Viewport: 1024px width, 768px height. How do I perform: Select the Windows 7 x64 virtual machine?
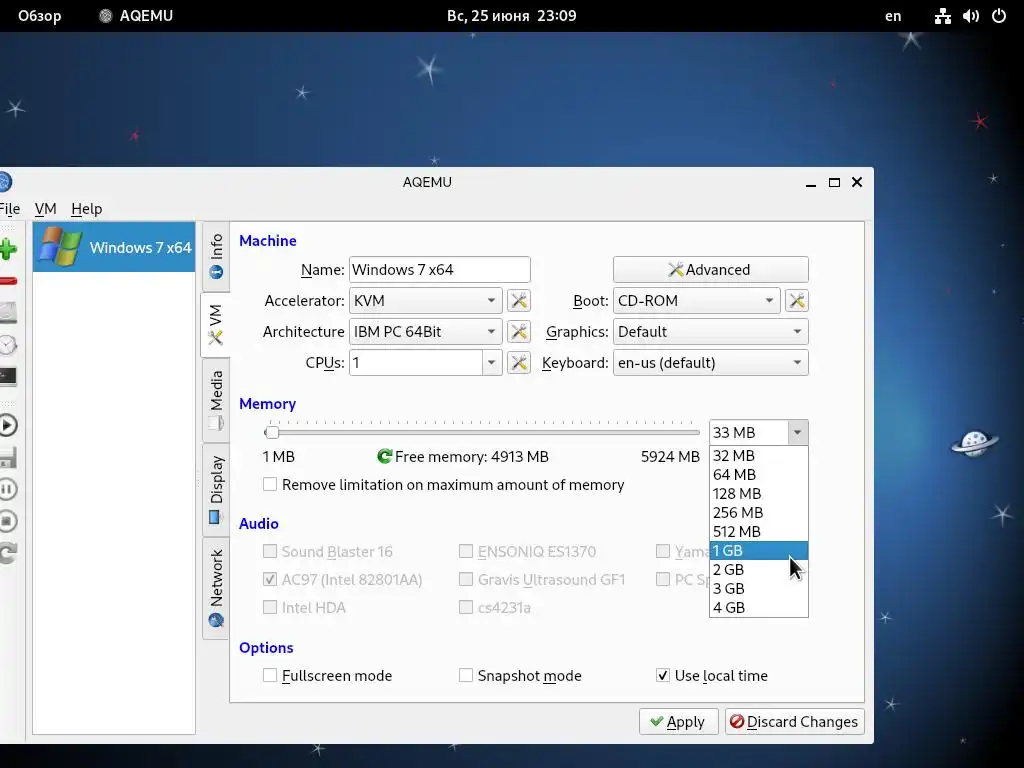[x=114, y=248]
